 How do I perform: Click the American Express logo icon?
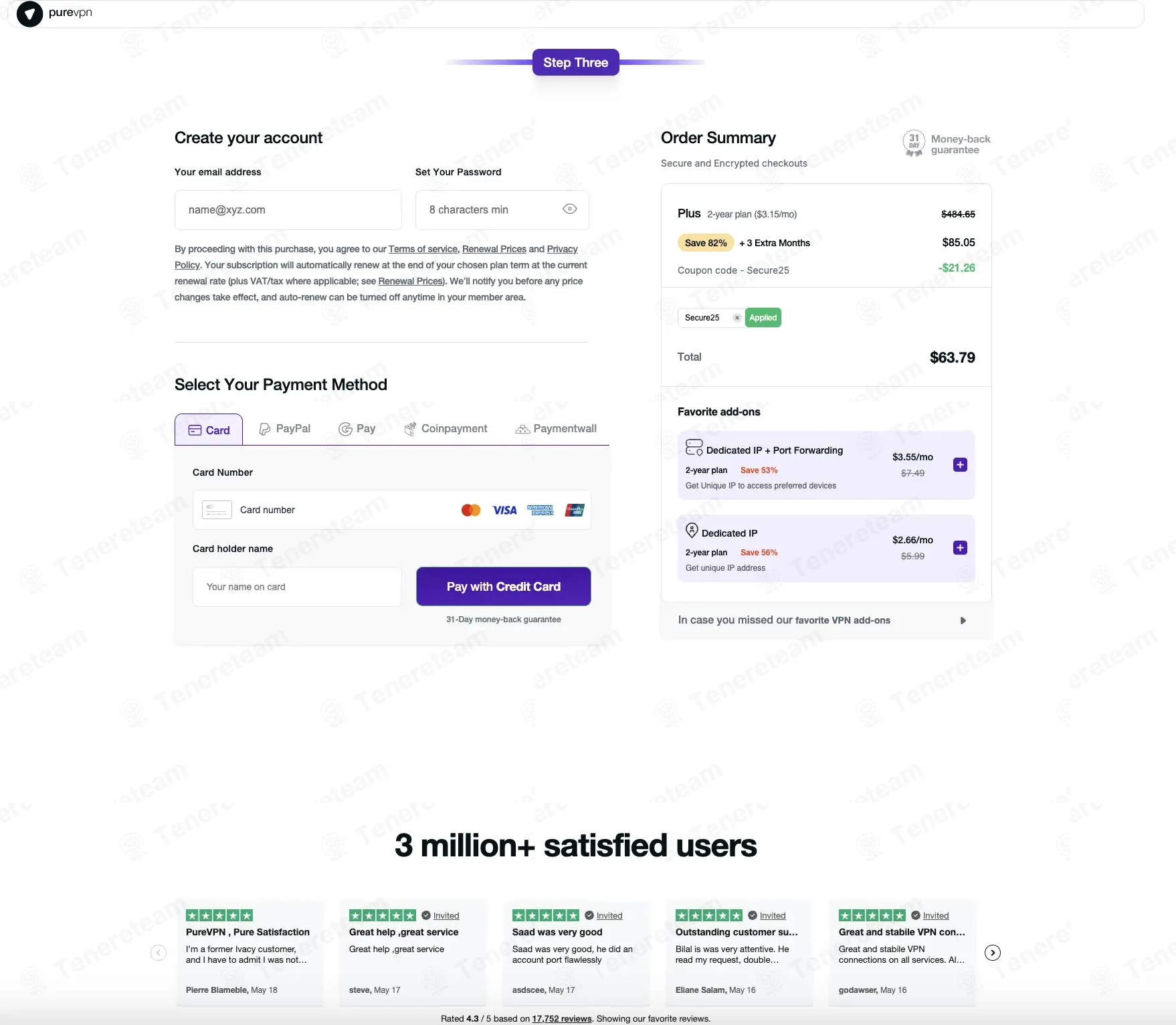click(x=540, y=510)
